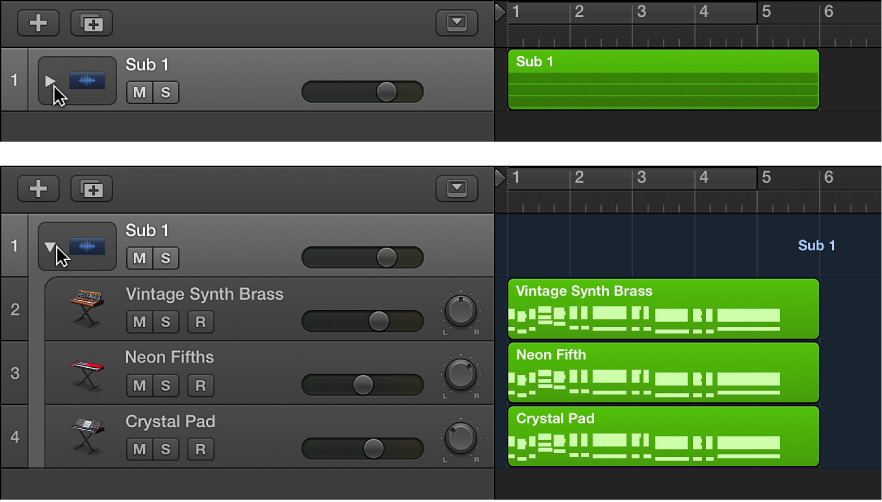Mute the Vintage Synth Brass track
882x502 pixels.
[x=140, y=321]
